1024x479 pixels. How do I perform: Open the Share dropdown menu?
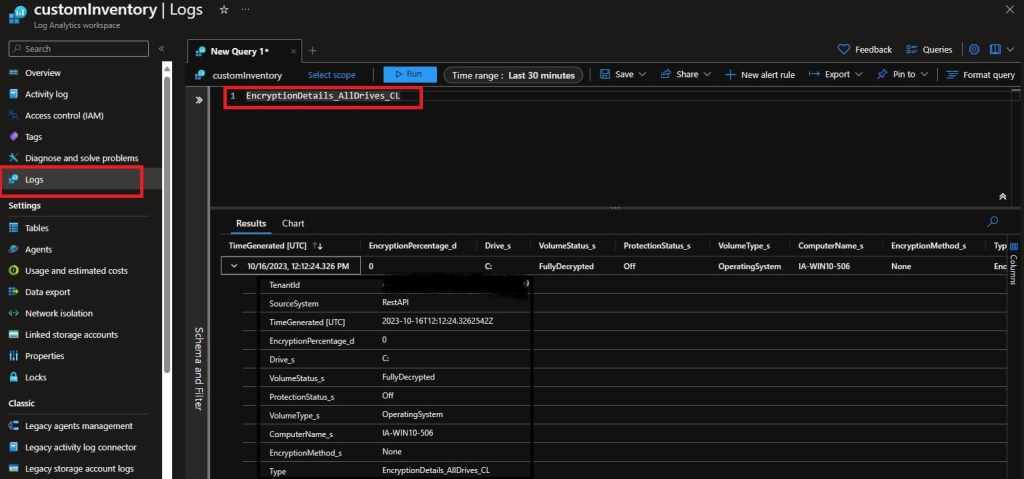point(685,74)
